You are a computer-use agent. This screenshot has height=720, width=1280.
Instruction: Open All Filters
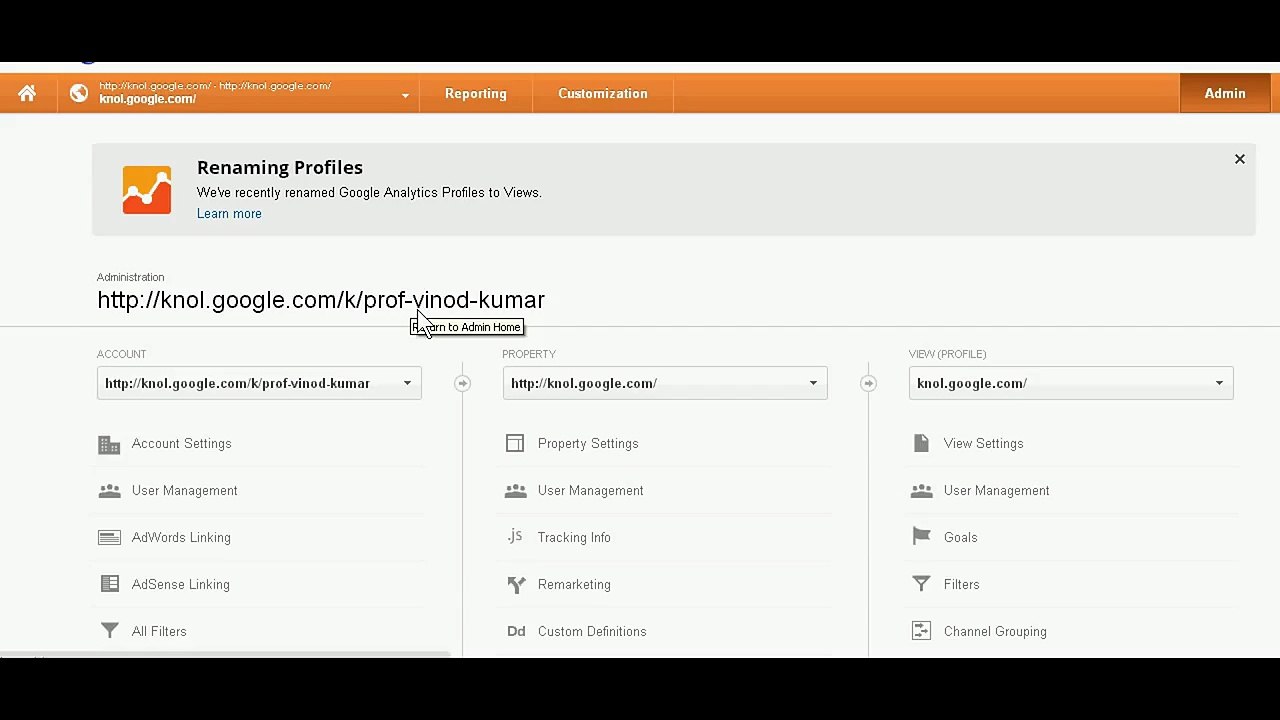click(x=159, y=632)
